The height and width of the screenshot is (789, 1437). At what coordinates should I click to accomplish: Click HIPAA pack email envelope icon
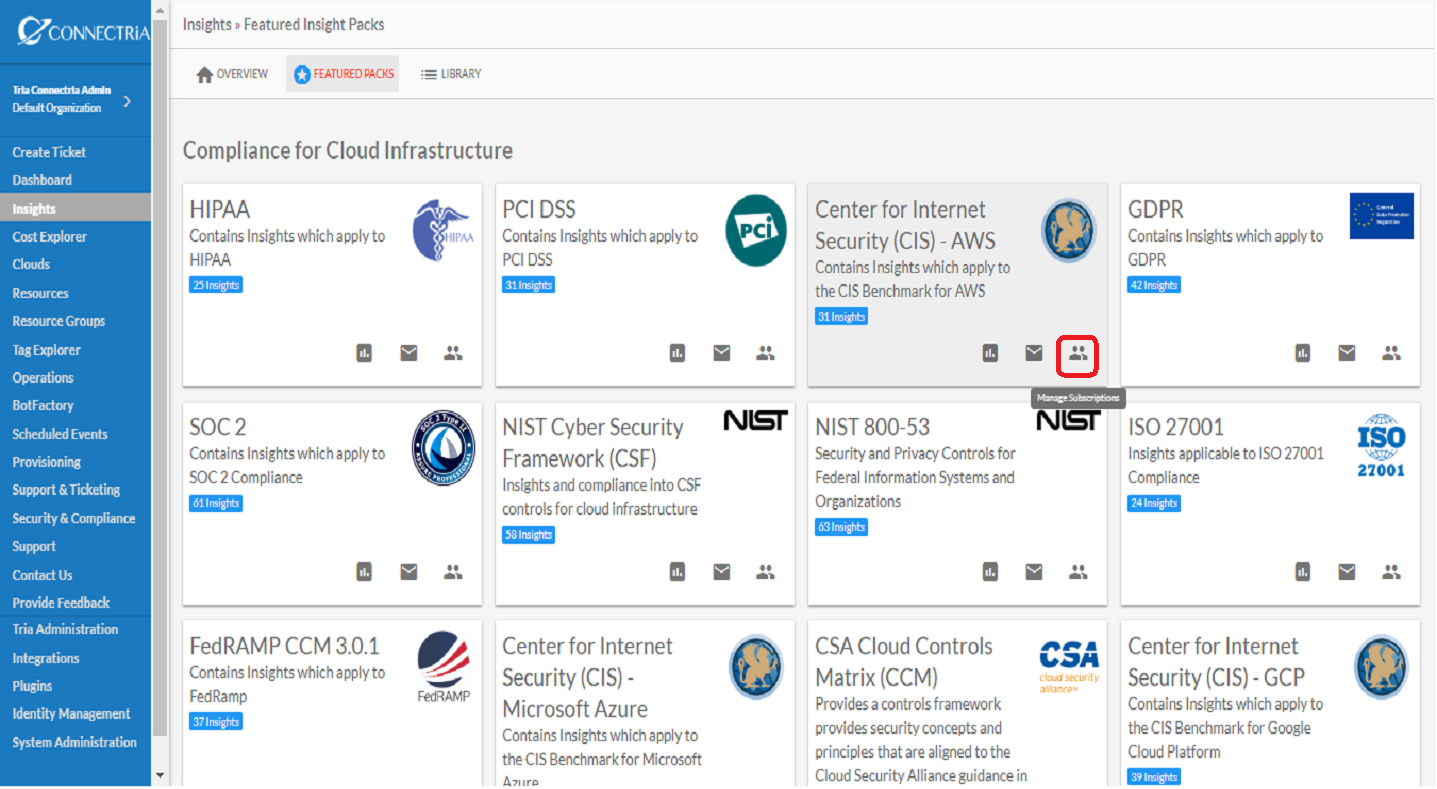409,352
